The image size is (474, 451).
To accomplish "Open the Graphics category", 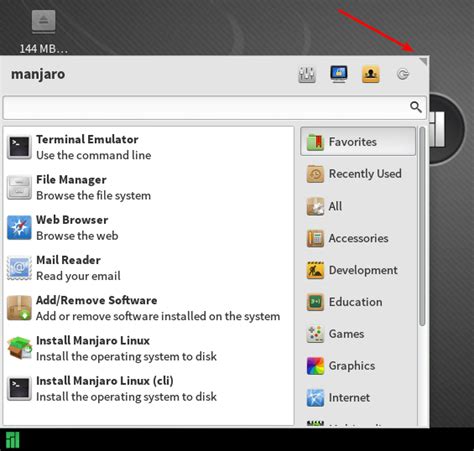I will coord(358,366).
